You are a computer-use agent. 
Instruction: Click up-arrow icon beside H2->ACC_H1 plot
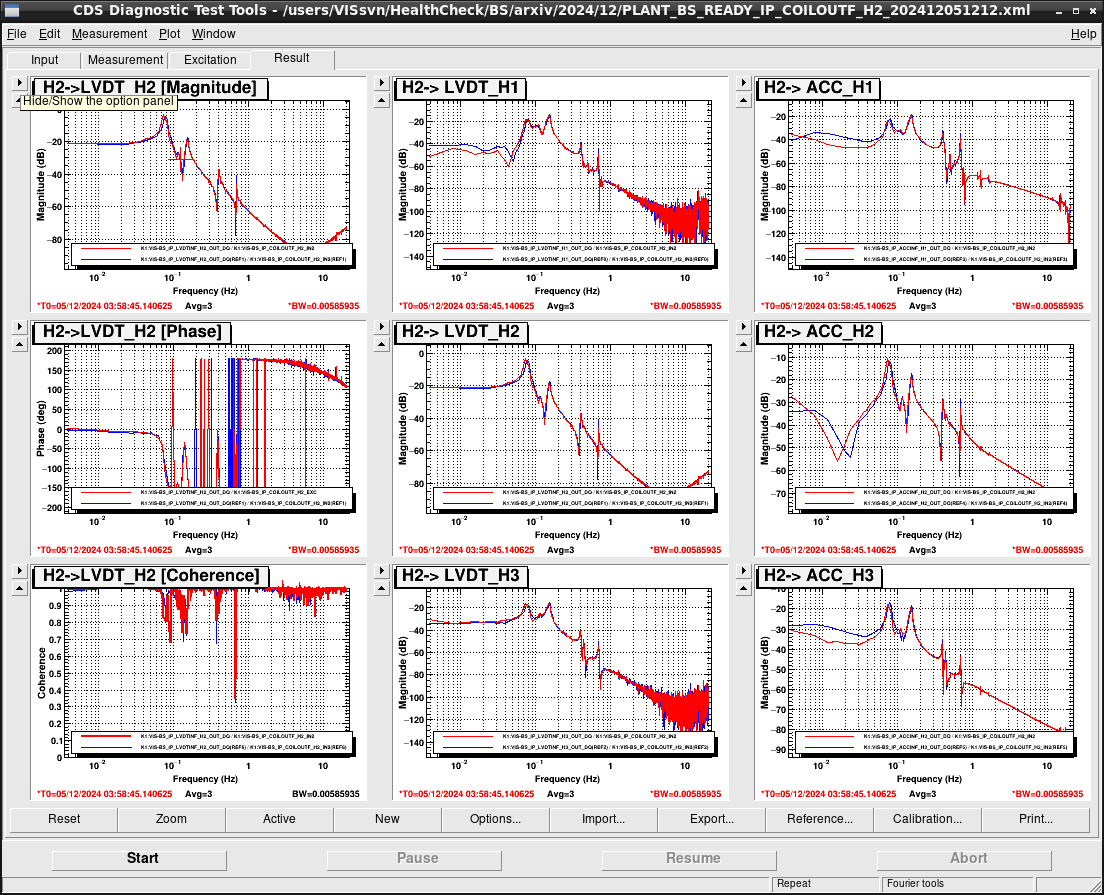(x=744, y=100)
